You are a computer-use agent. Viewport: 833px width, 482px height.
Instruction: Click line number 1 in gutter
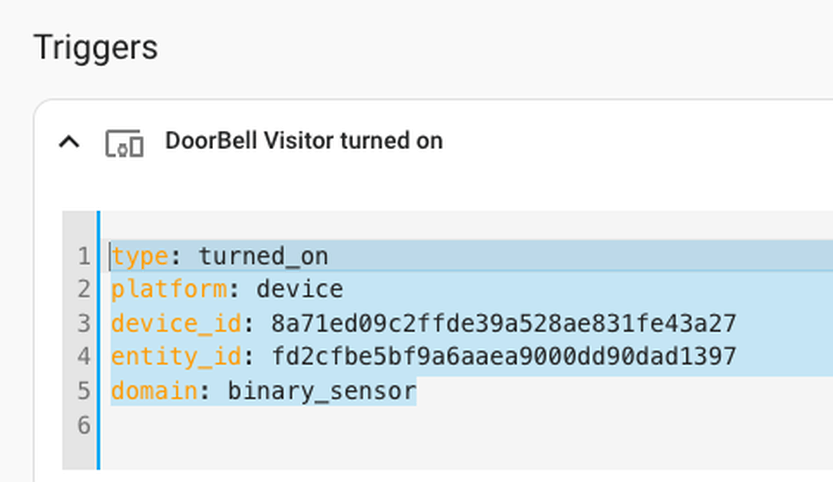tap(83, 257)
